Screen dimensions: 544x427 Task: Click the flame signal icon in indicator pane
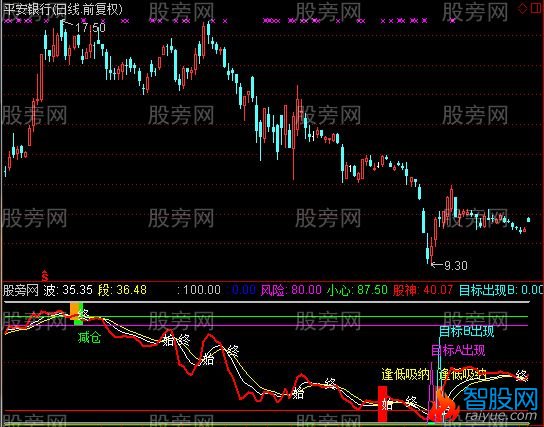(442, 405)
